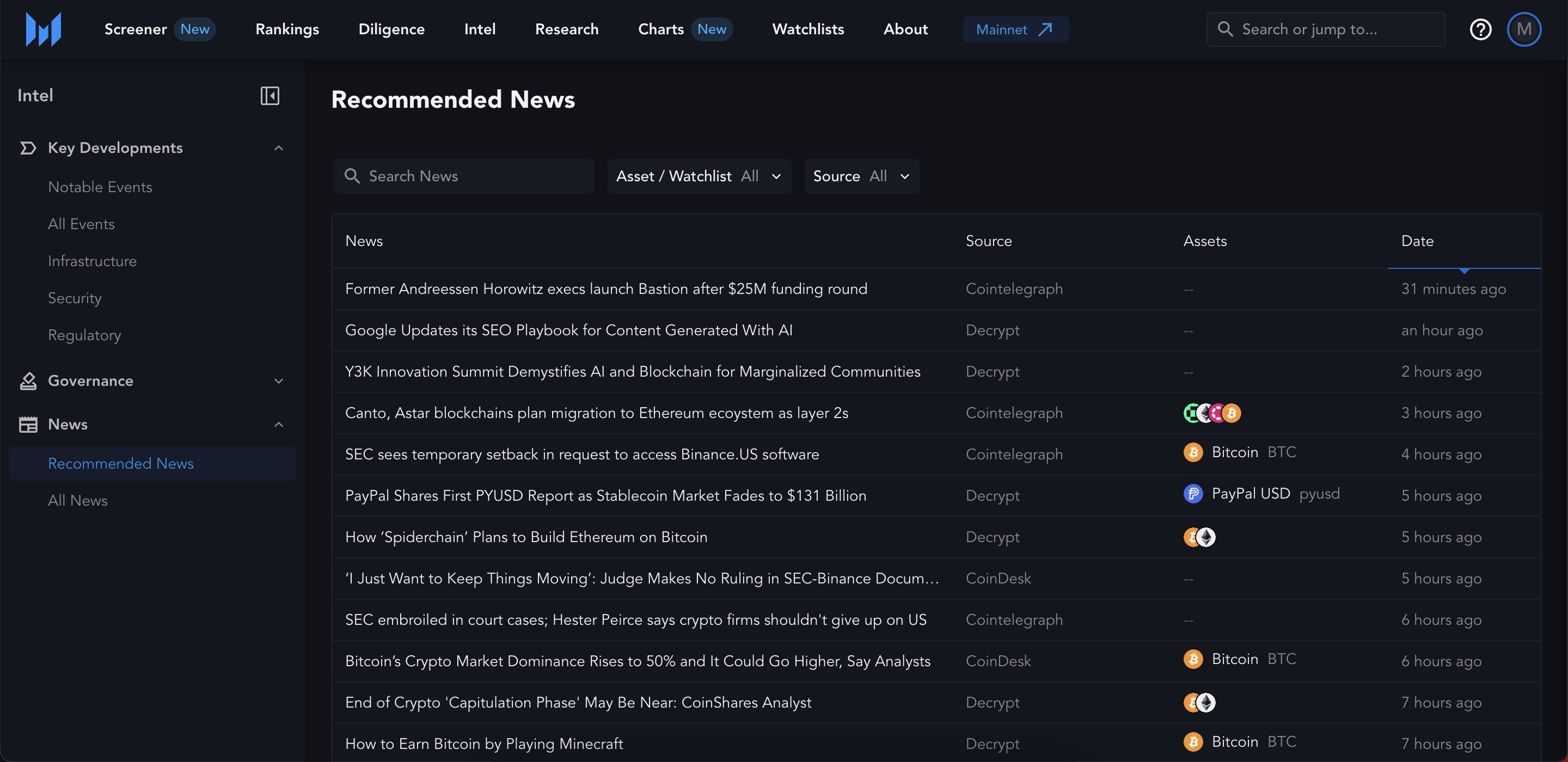Expand the Governance section chevron
This screenshot has width=1568, height=762.
[279, 381]
